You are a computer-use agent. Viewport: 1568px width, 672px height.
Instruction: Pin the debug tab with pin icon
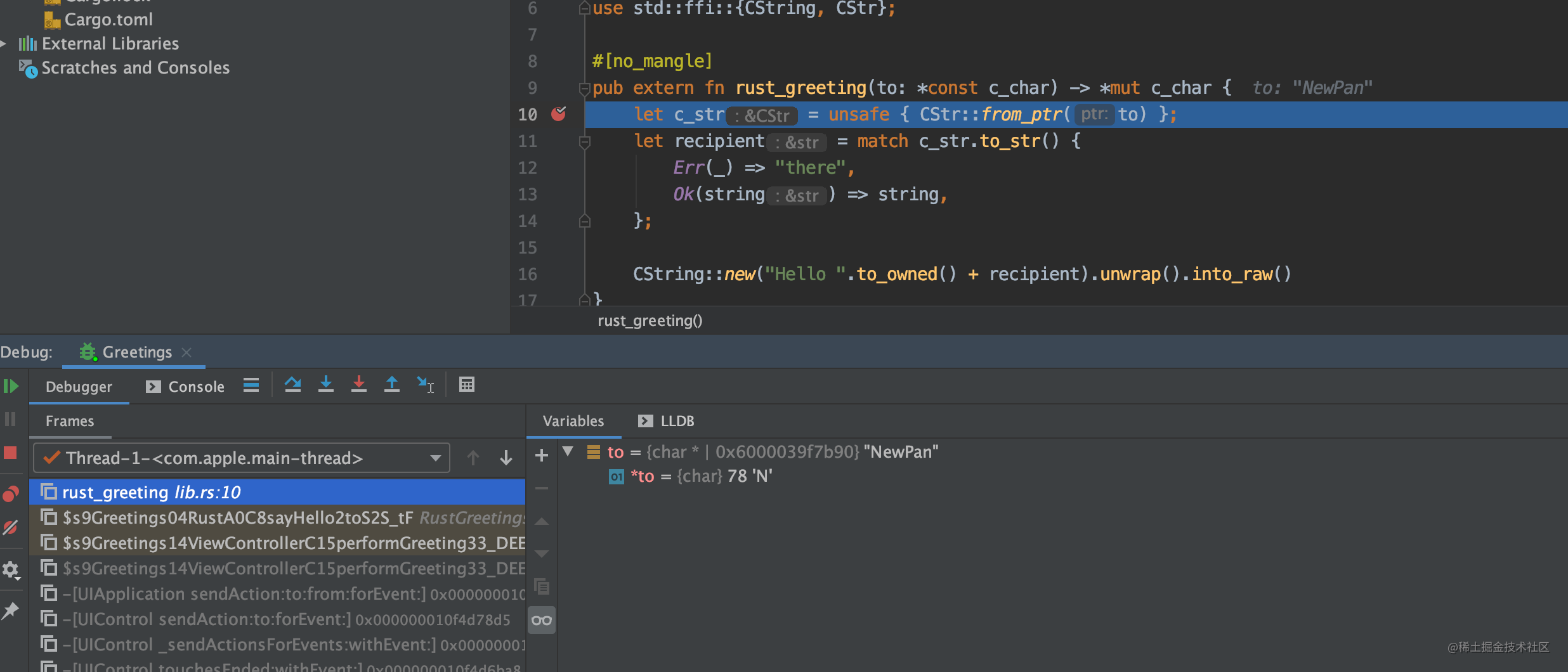click(11, 611)
